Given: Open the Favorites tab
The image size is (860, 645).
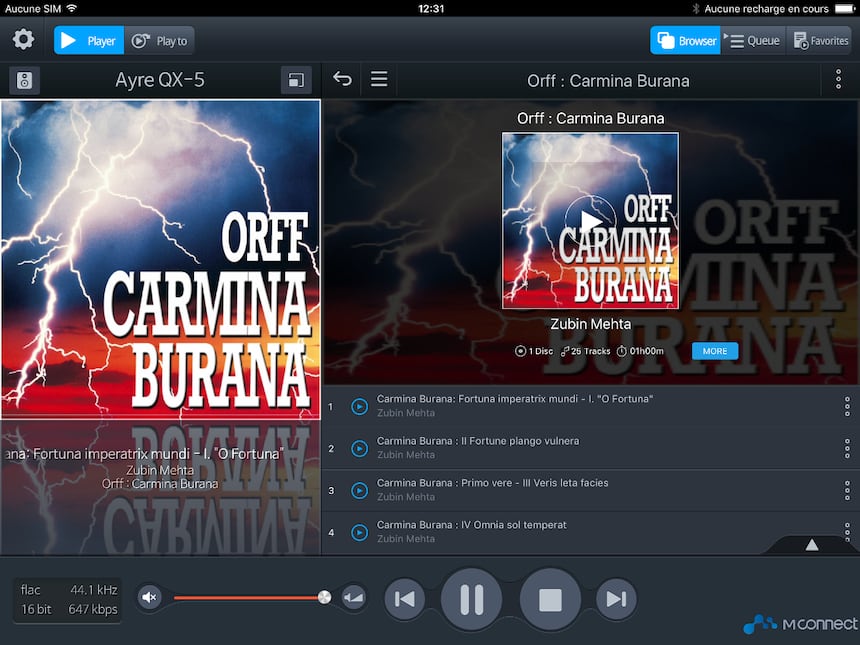Looking at the screenshot, I should pos(819,41).
